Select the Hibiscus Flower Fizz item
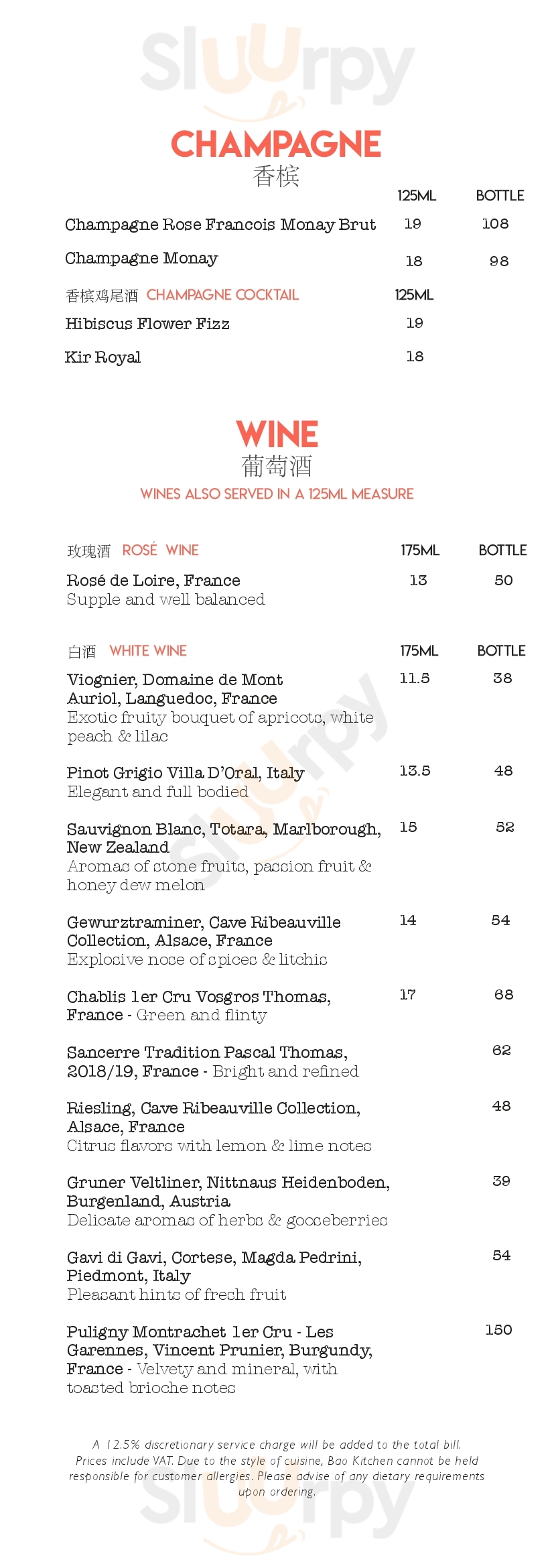Viewport: 554px width, 1568px height. pyautogui.click(x=147, y=324)
